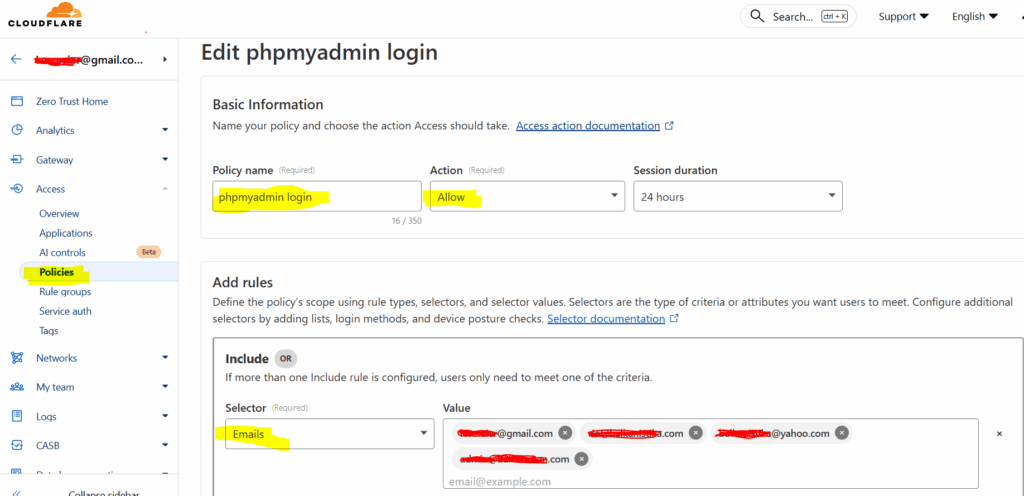Click the Include OR badge
1024x496 pixels.
point(285,358)
